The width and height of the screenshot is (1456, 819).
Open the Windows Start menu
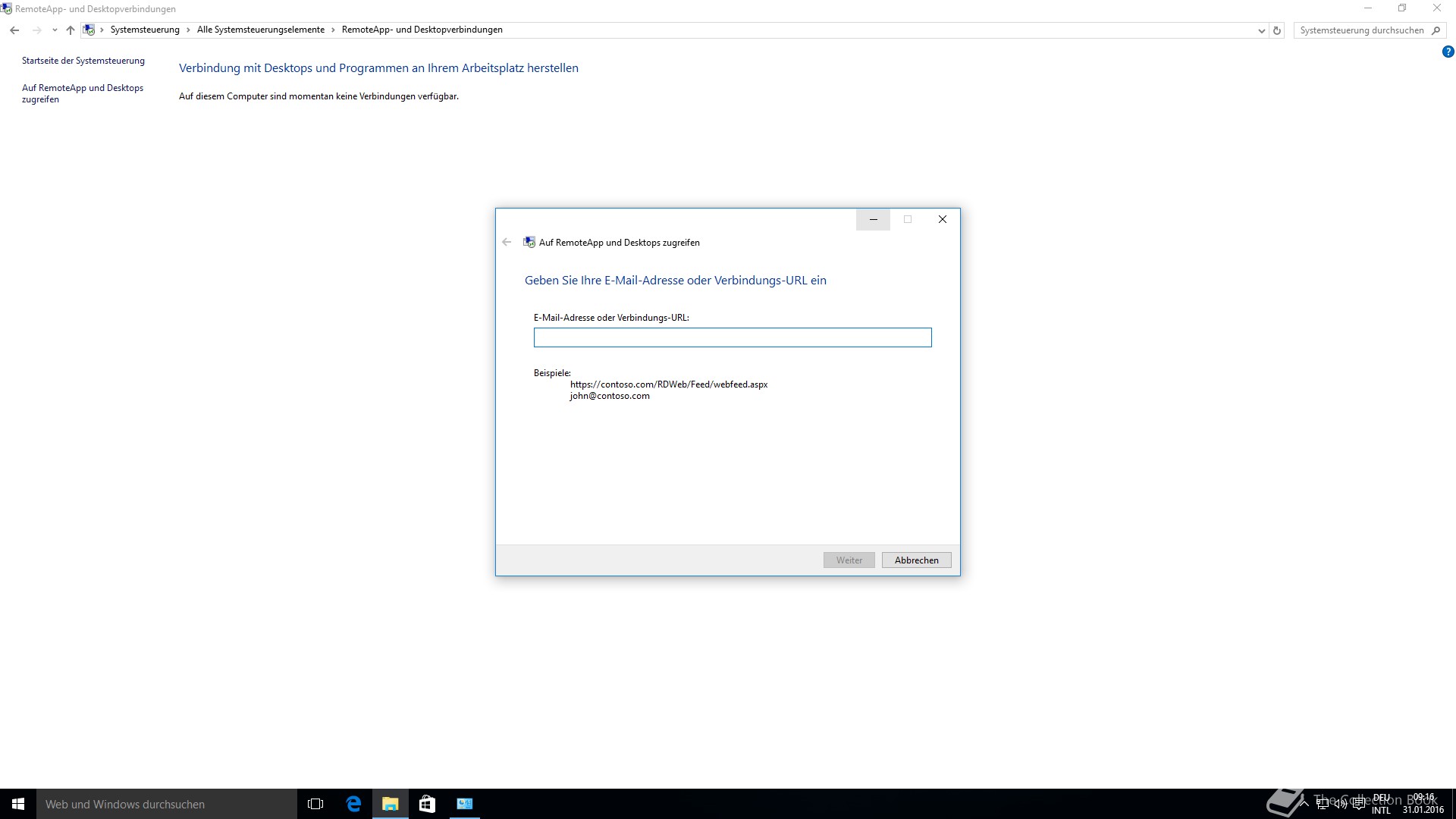point(18,804)
